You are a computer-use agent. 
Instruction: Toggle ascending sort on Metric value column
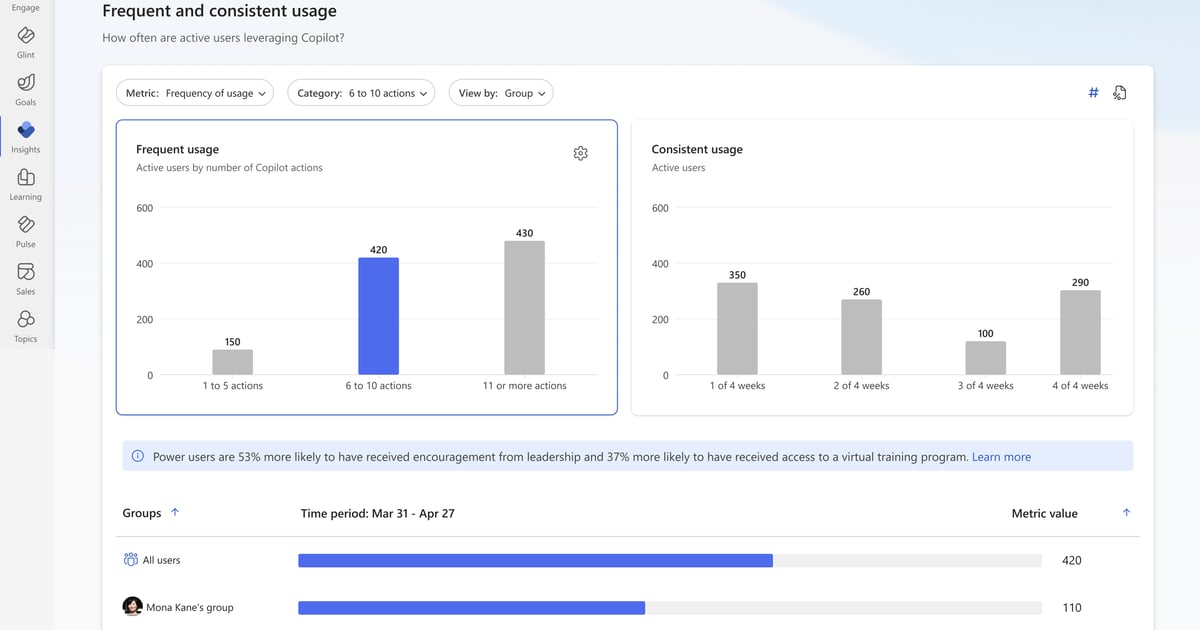[x=1126, y=512]
